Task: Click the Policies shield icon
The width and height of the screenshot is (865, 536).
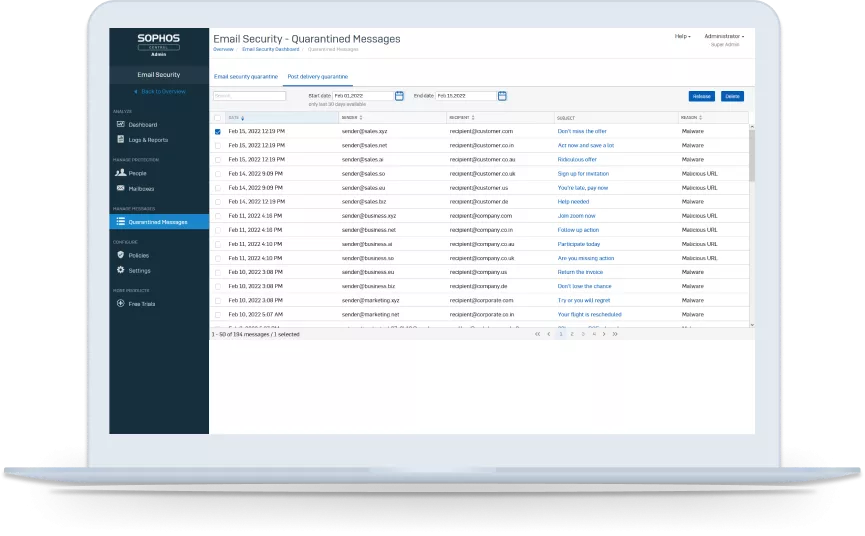Action: [x=120, y=255]
